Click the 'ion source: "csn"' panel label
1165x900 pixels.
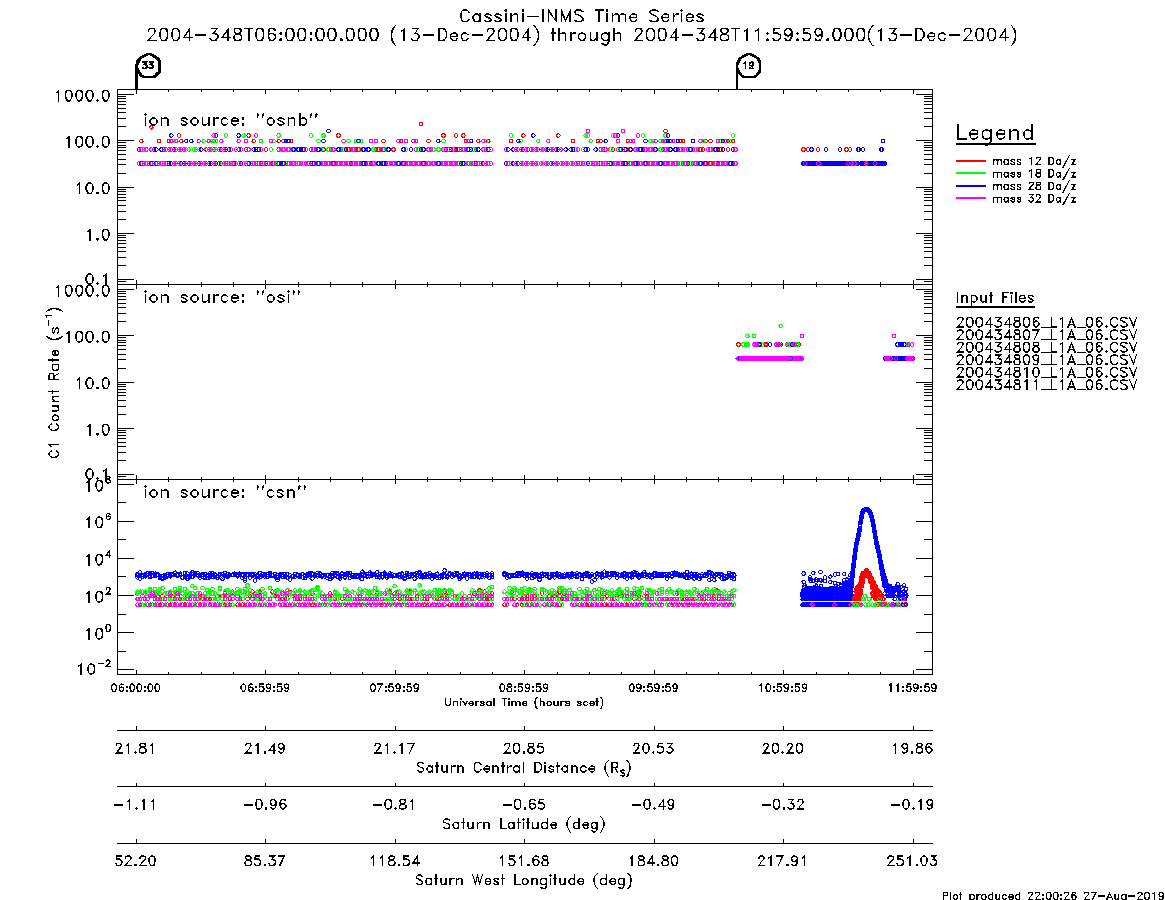225,492
